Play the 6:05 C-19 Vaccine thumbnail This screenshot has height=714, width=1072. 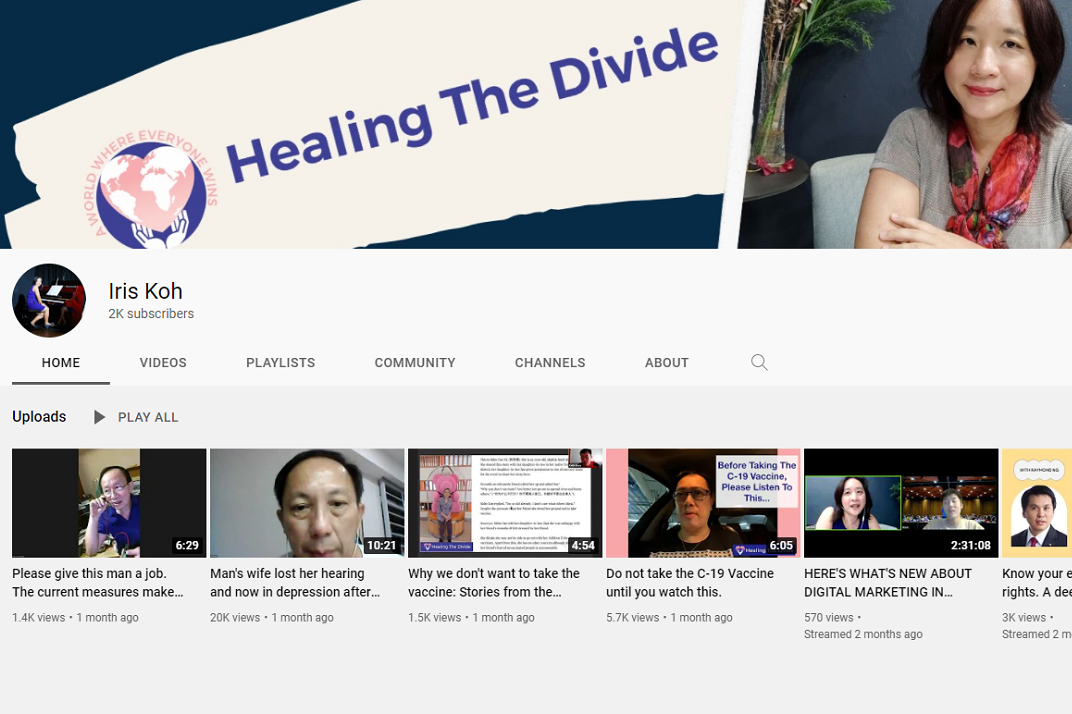click(703, 502)
